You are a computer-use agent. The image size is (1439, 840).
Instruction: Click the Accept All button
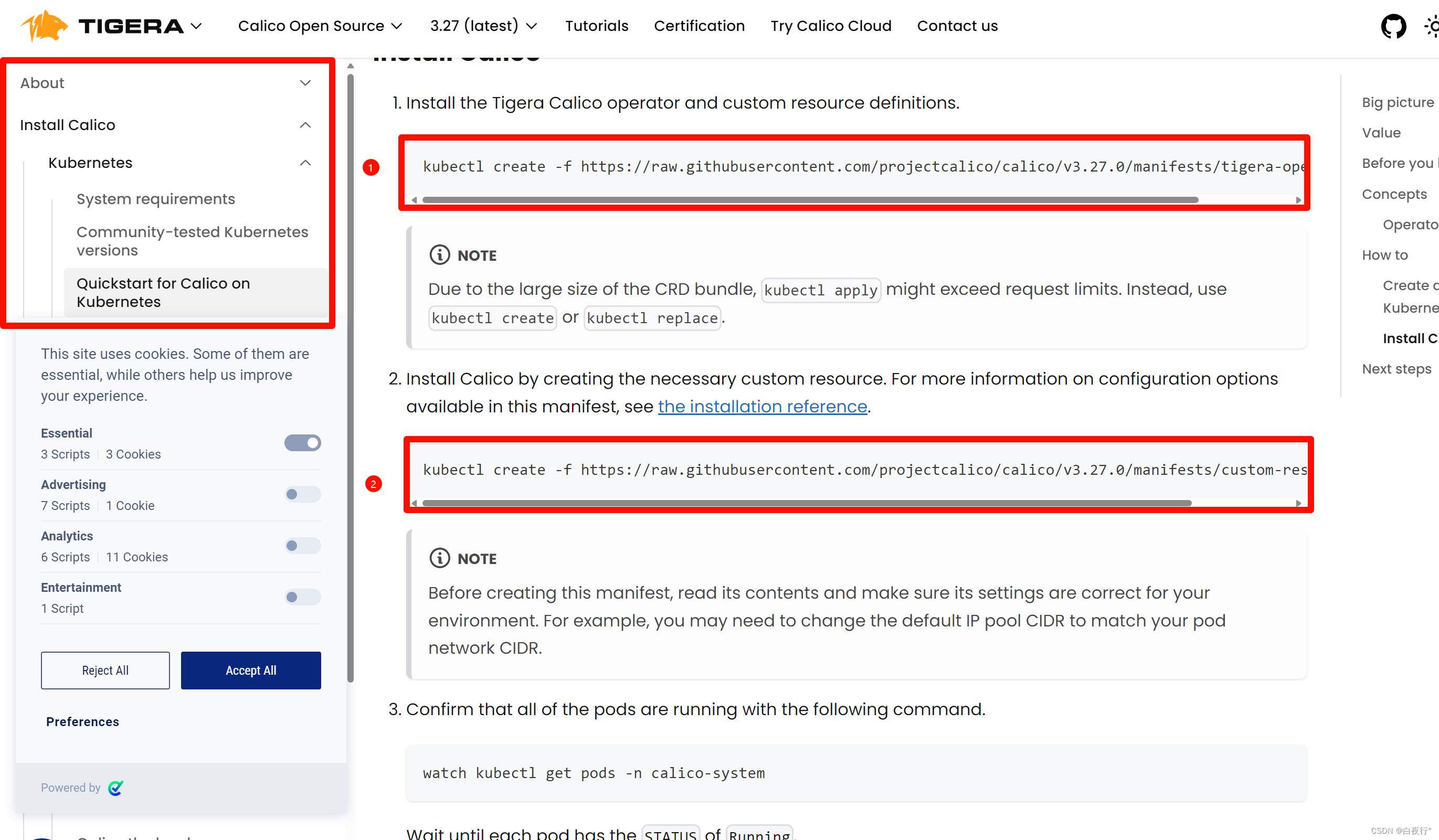tap(251, 670)
